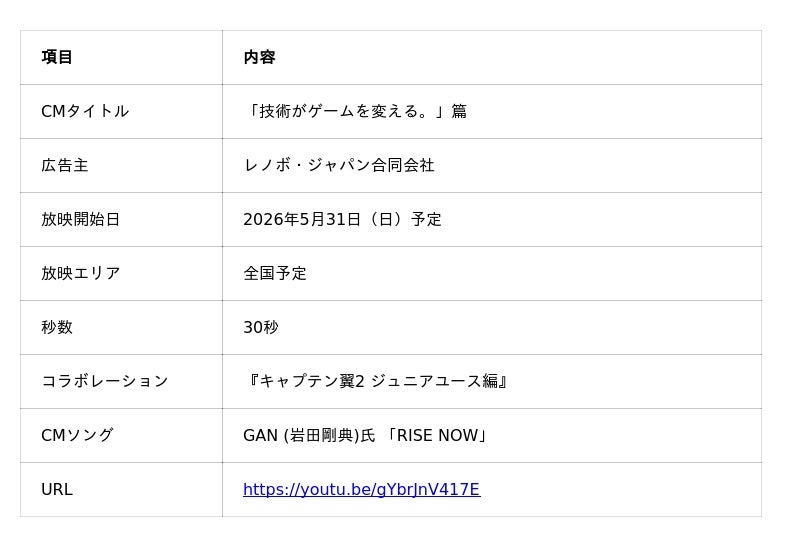Click the 2026年5月31日 date text
The image size is (800, 547).
pos(302,219)
